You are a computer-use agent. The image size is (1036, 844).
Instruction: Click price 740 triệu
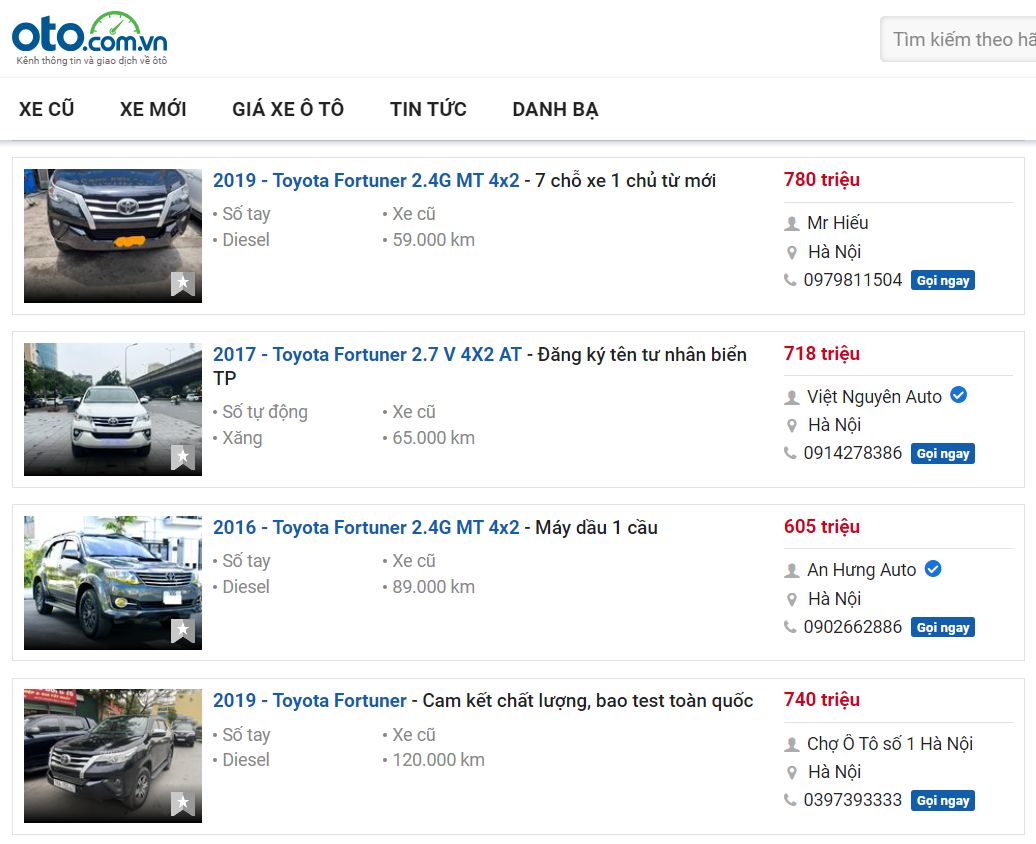click(x=822, y=700)
